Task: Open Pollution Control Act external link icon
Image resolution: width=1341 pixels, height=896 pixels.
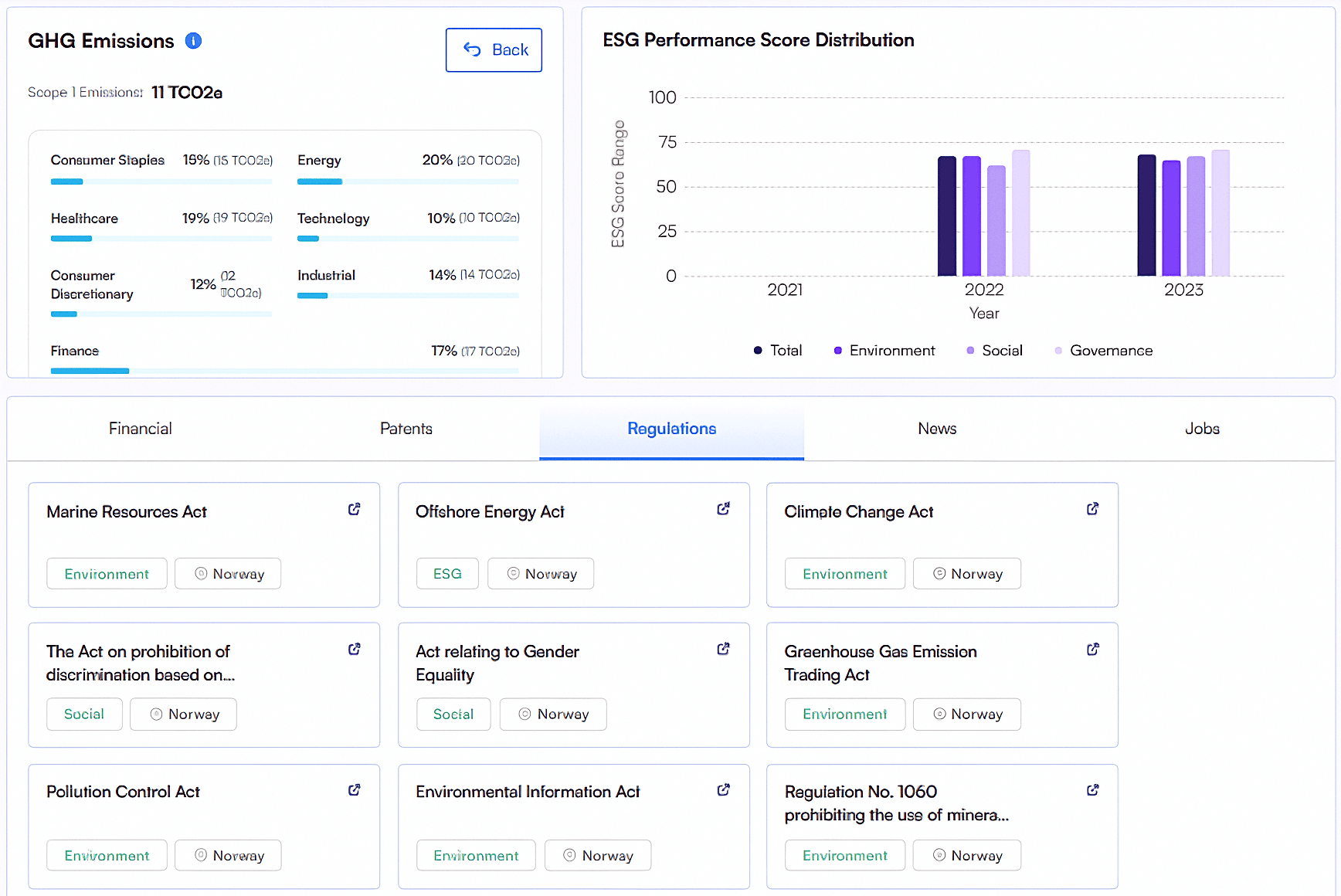Action: coord(355,789)
